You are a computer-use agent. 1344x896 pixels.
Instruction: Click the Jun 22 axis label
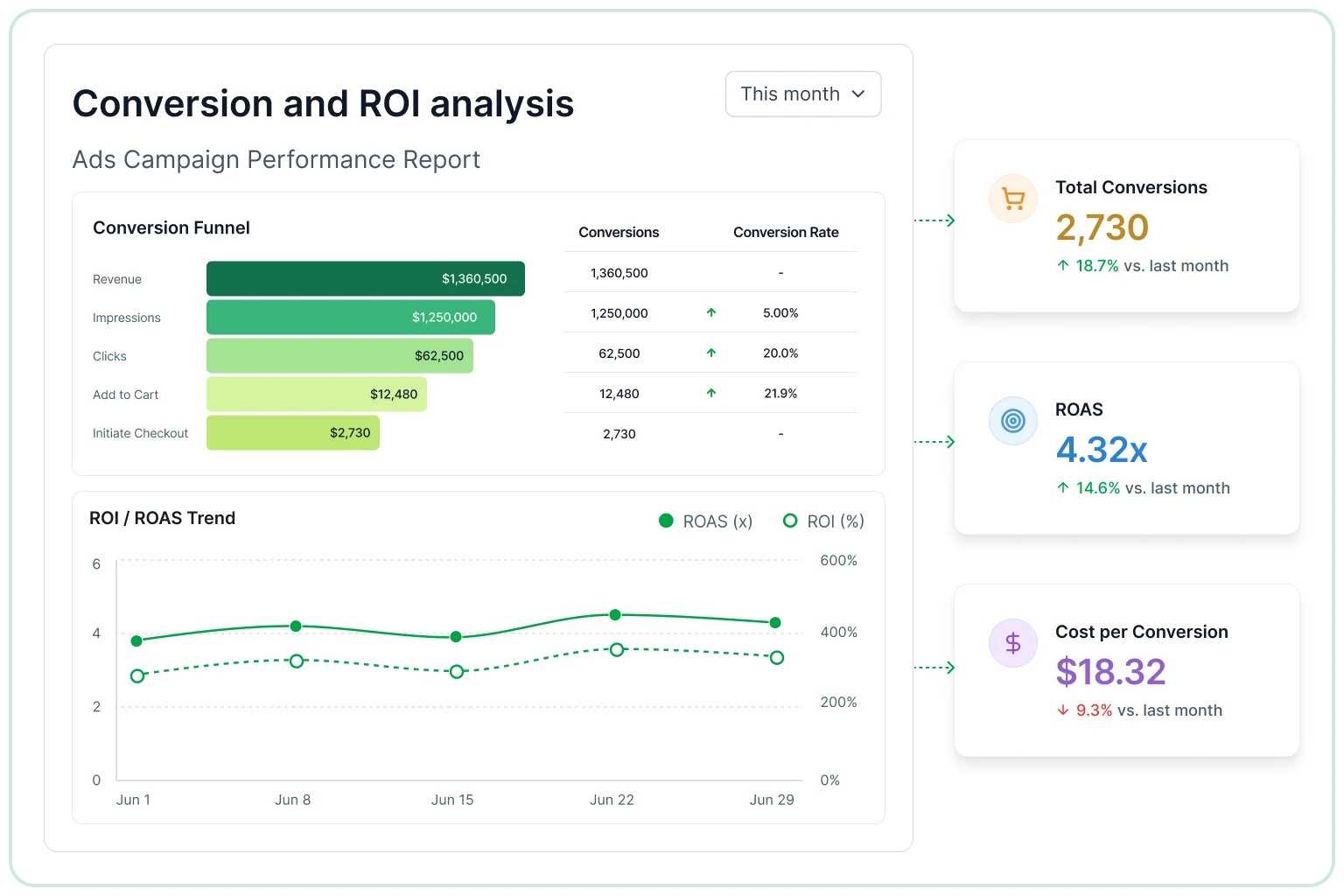pyautogui.click(x=612, y=800)
